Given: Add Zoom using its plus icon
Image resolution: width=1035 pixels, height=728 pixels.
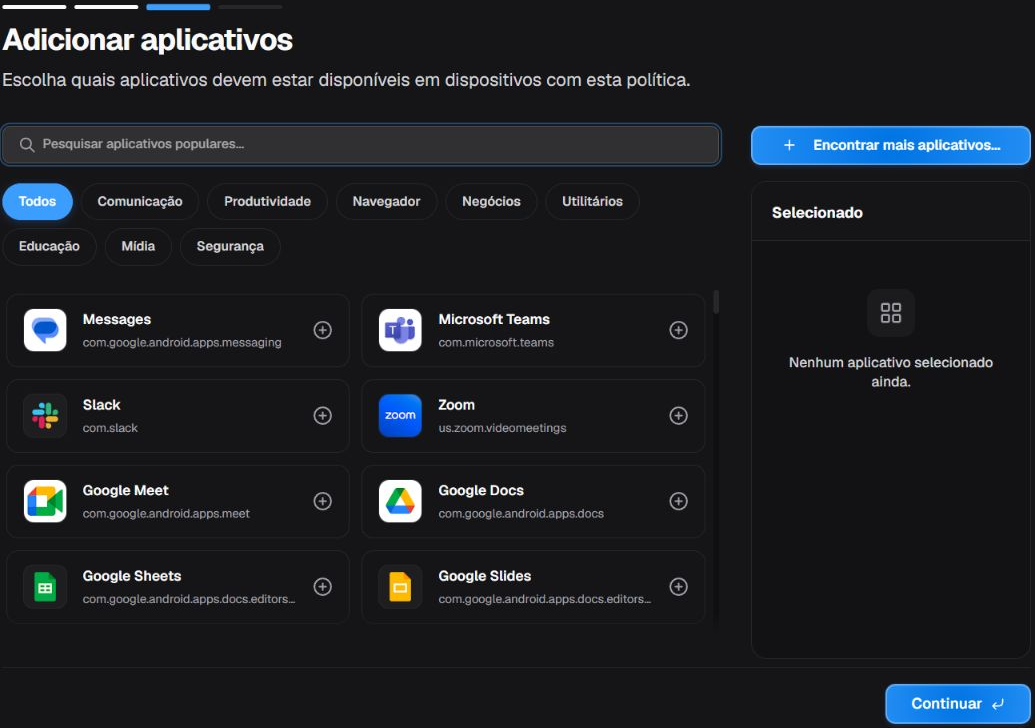Looking at the screenshot, I should (x=678, y=416).
